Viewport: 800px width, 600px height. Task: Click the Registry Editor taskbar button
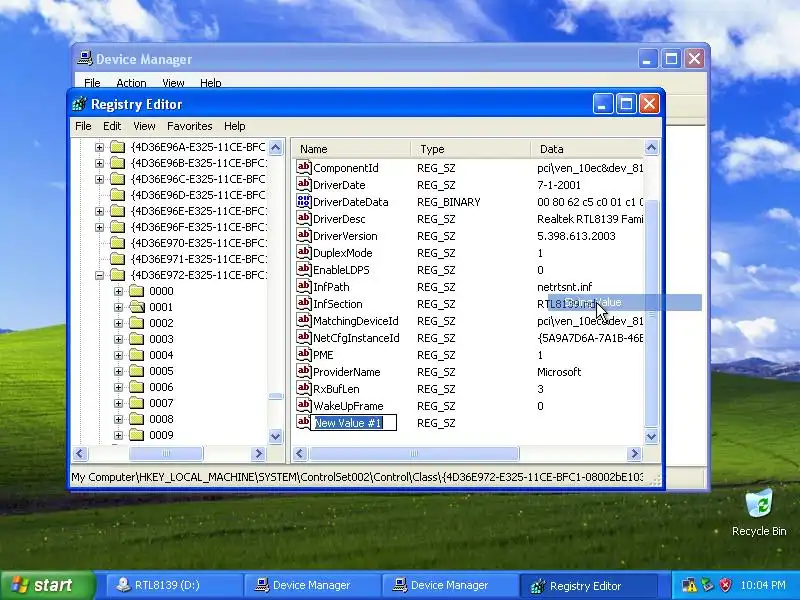click(x=588, y=585)
